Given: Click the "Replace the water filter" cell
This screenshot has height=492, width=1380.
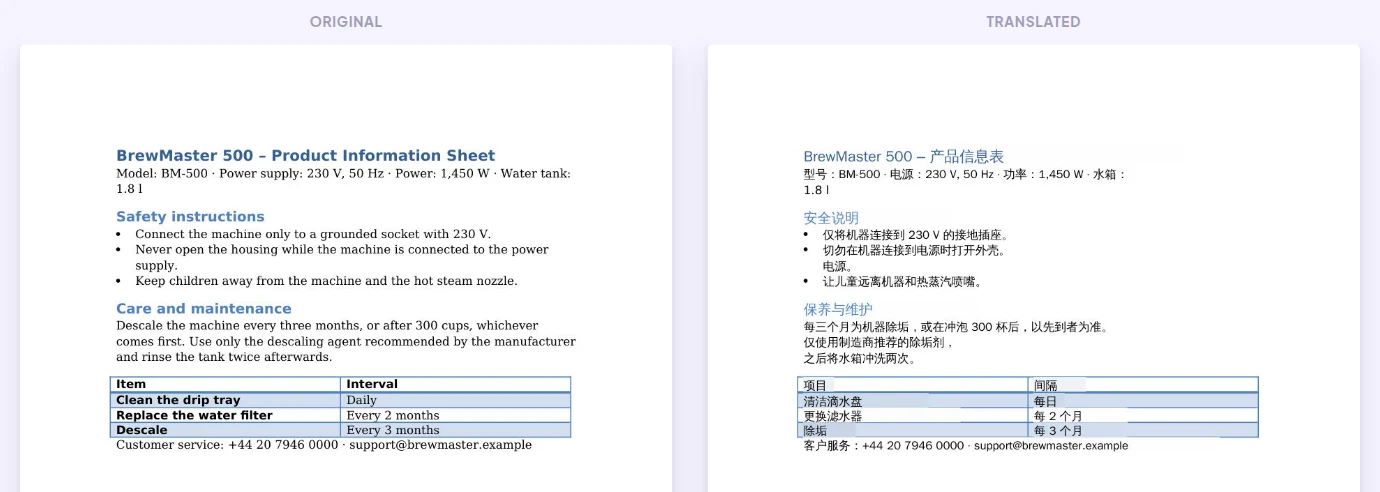Looking at the screenshot, I should pyautogui.click(x=225, y=415).
